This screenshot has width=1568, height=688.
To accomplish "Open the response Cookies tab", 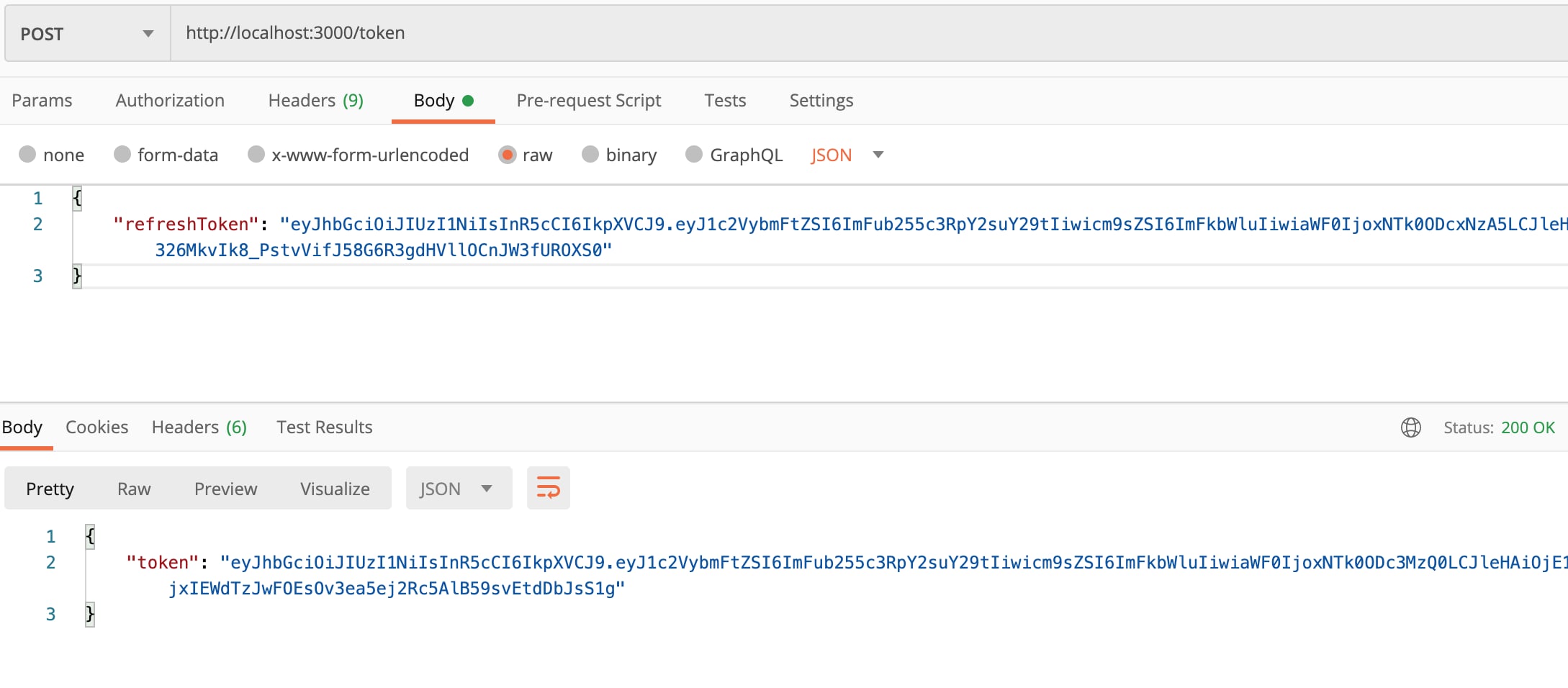I will 97,427.
